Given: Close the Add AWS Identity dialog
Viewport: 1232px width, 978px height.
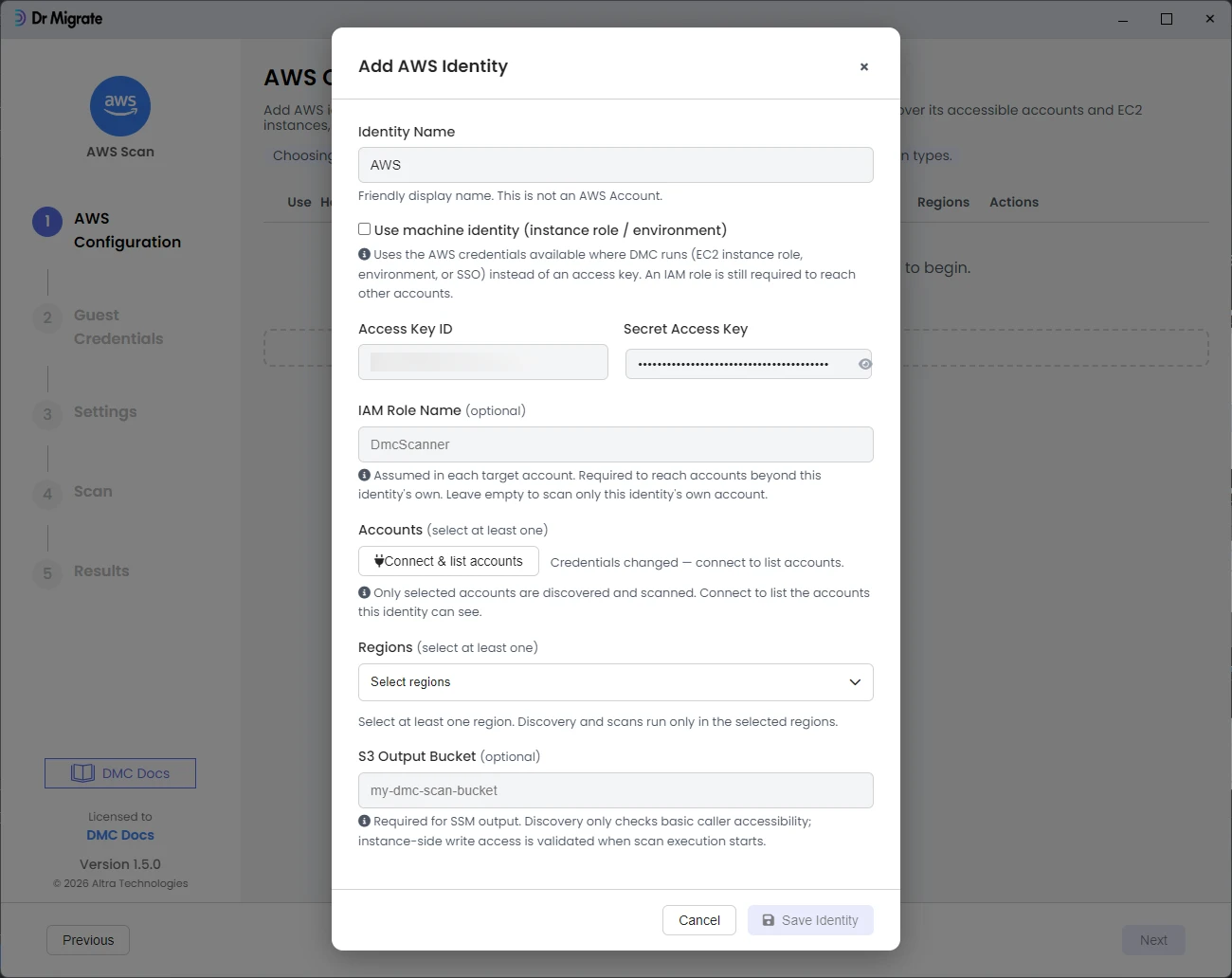Looking at the screenshot, I should coord(863,67).
